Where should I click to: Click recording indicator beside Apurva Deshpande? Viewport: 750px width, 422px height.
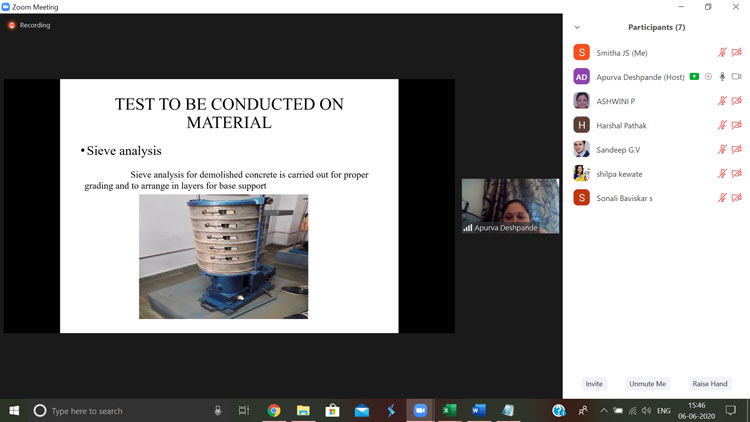[708, 77]
